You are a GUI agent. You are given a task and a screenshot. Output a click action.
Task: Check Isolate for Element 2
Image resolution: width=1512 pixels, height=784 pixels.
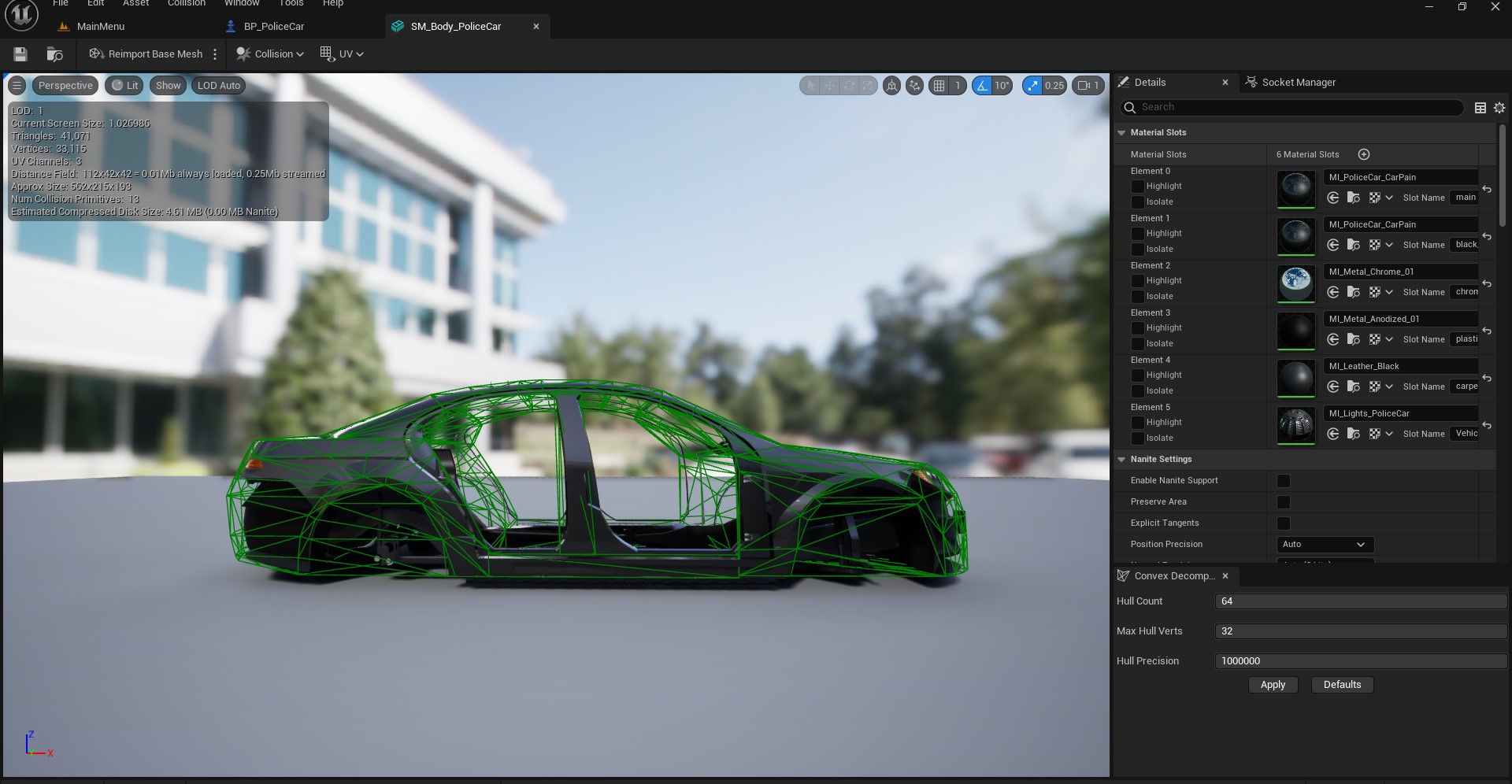coord(1137,297)
